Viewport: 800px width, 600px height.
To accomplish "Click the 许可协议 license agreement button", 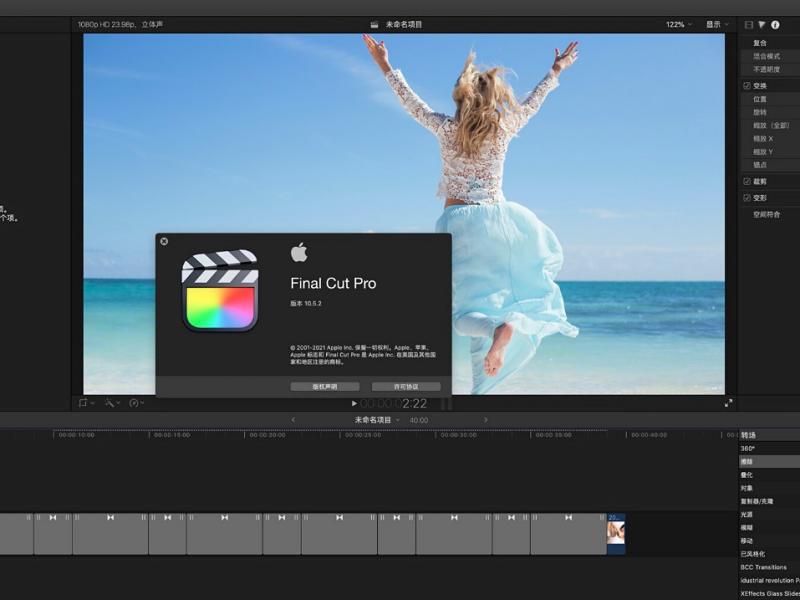I will click(x=406, y=387).
